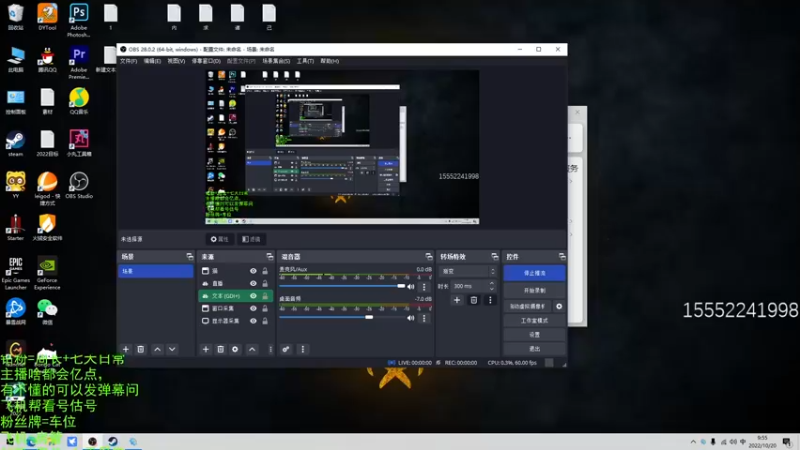Open virtual camera settings gear

point(559,306)
